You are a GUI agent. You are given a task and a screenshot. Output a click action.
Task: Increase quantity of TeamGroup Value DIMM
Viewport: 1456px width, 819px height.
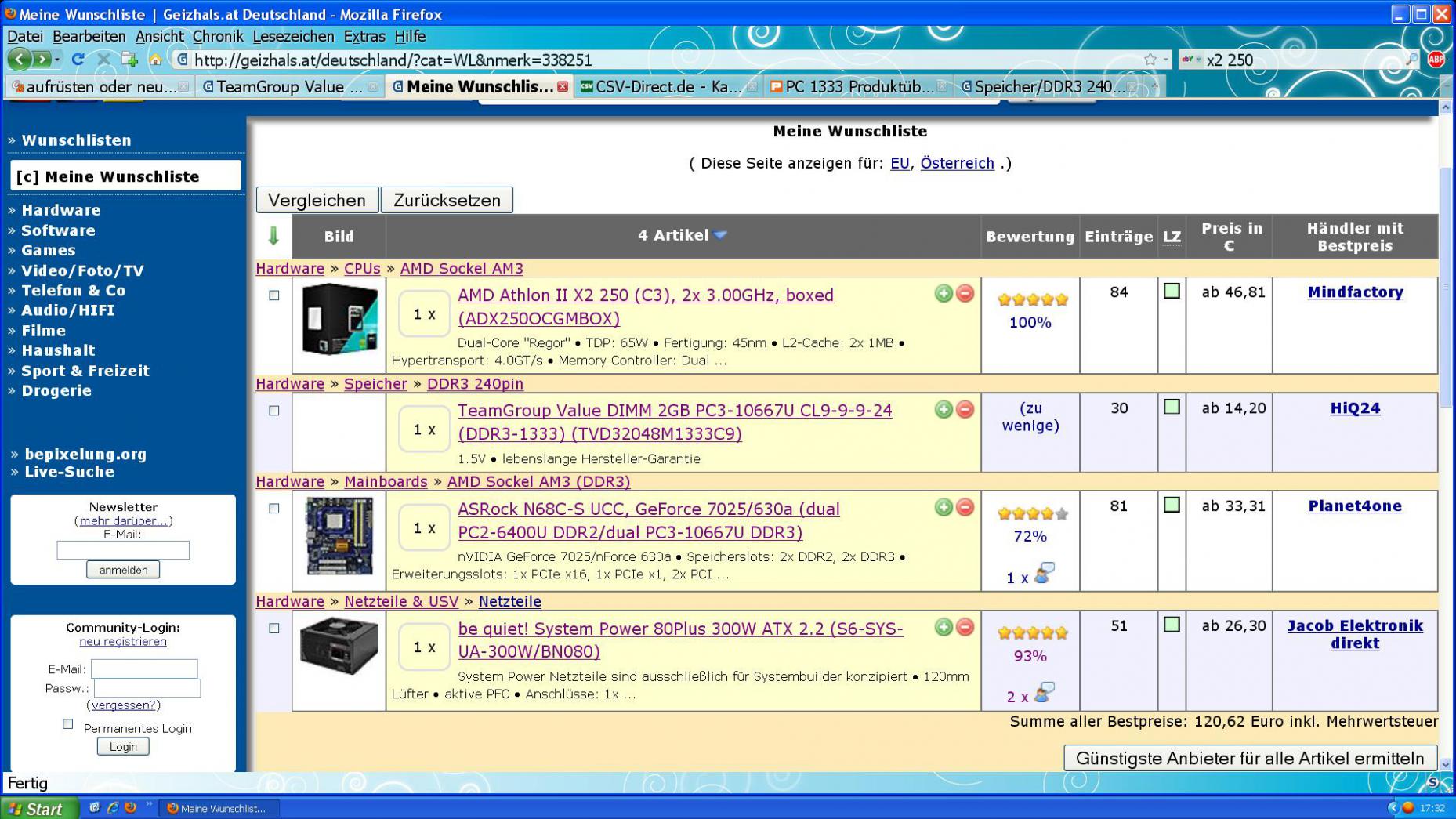tap(944, 409)
